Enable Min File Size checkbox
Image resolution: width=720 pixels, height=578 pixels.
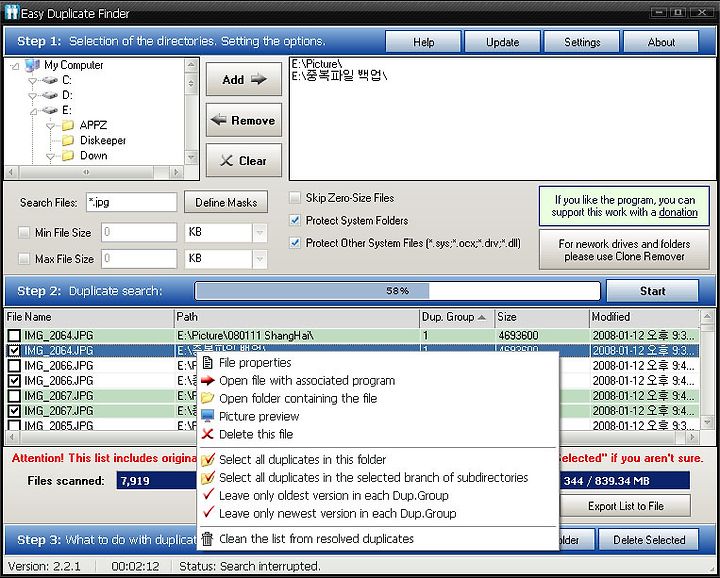pos(23,232)
